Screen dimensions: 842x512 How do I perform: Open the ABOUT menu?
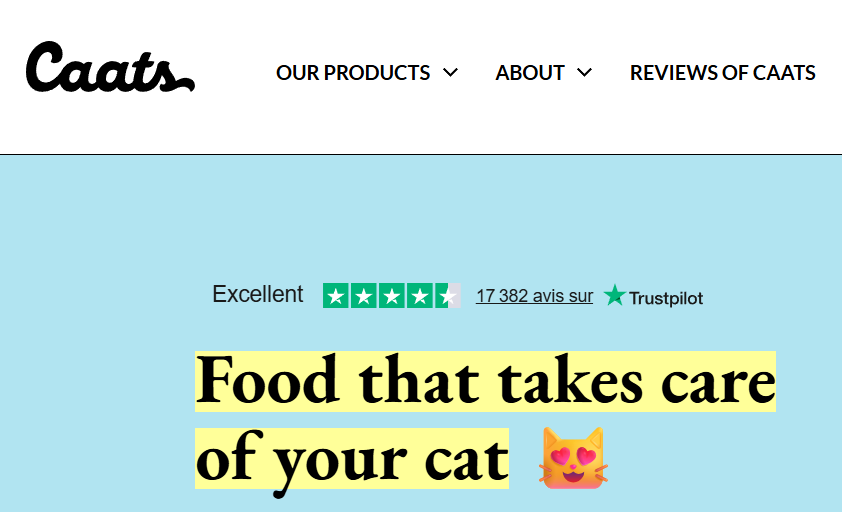point(530,73)
